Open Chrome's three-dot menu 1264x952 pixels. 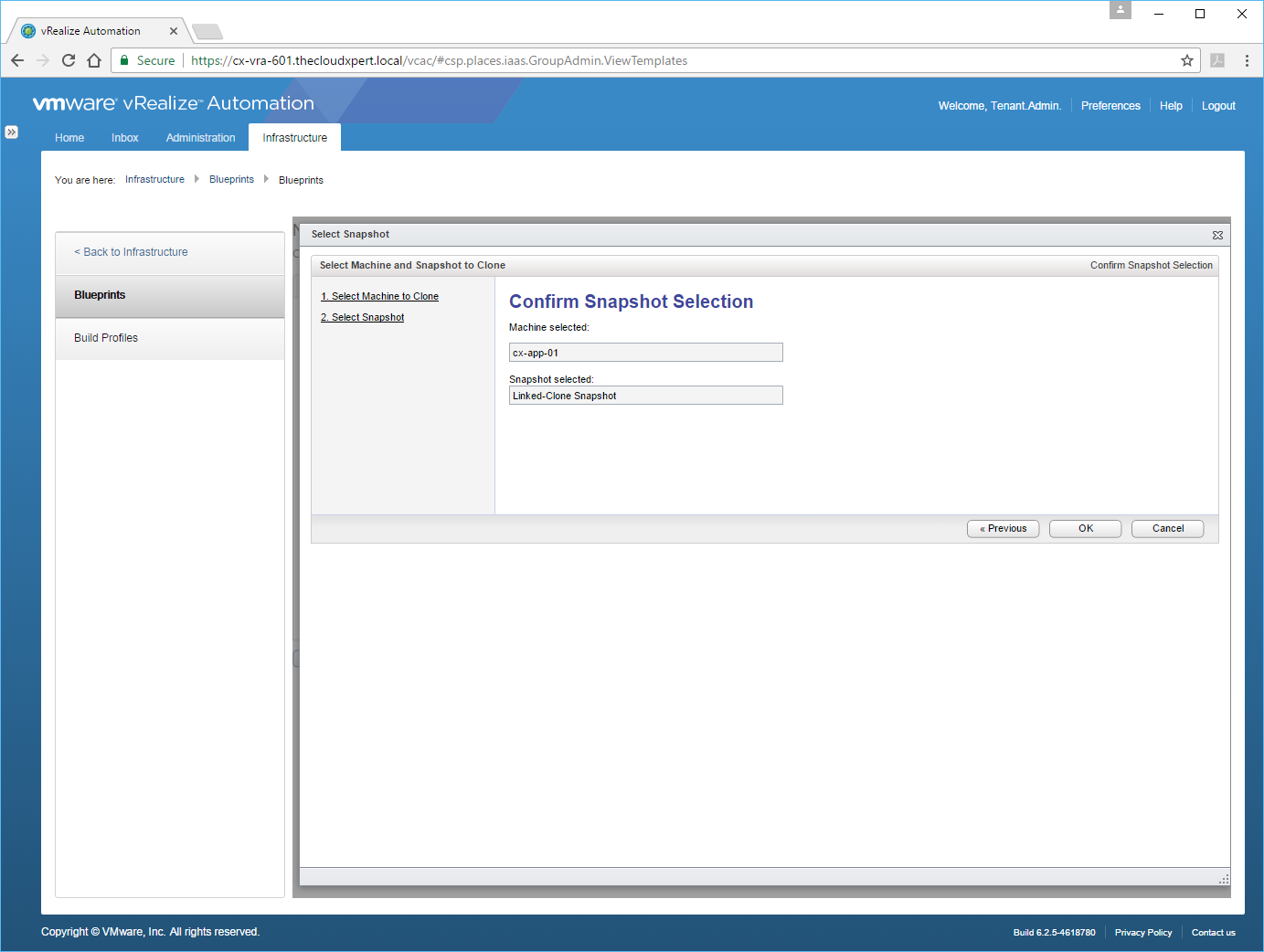[1246, 60]
